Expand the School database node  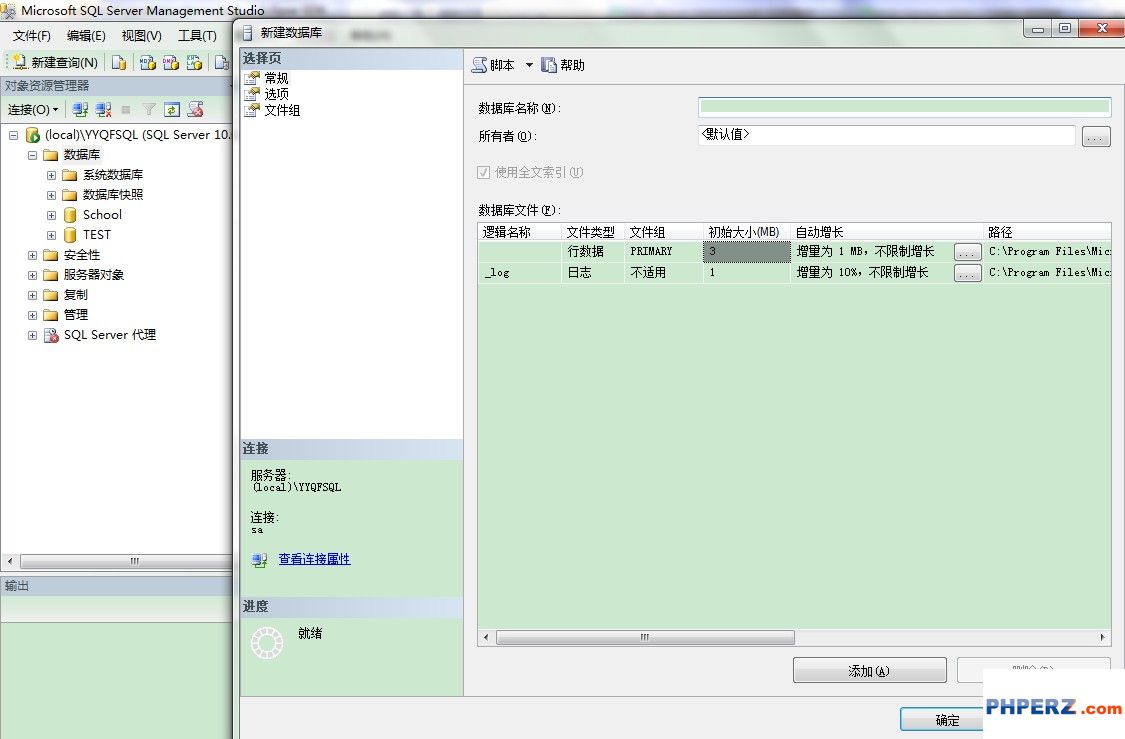(51, 215)
